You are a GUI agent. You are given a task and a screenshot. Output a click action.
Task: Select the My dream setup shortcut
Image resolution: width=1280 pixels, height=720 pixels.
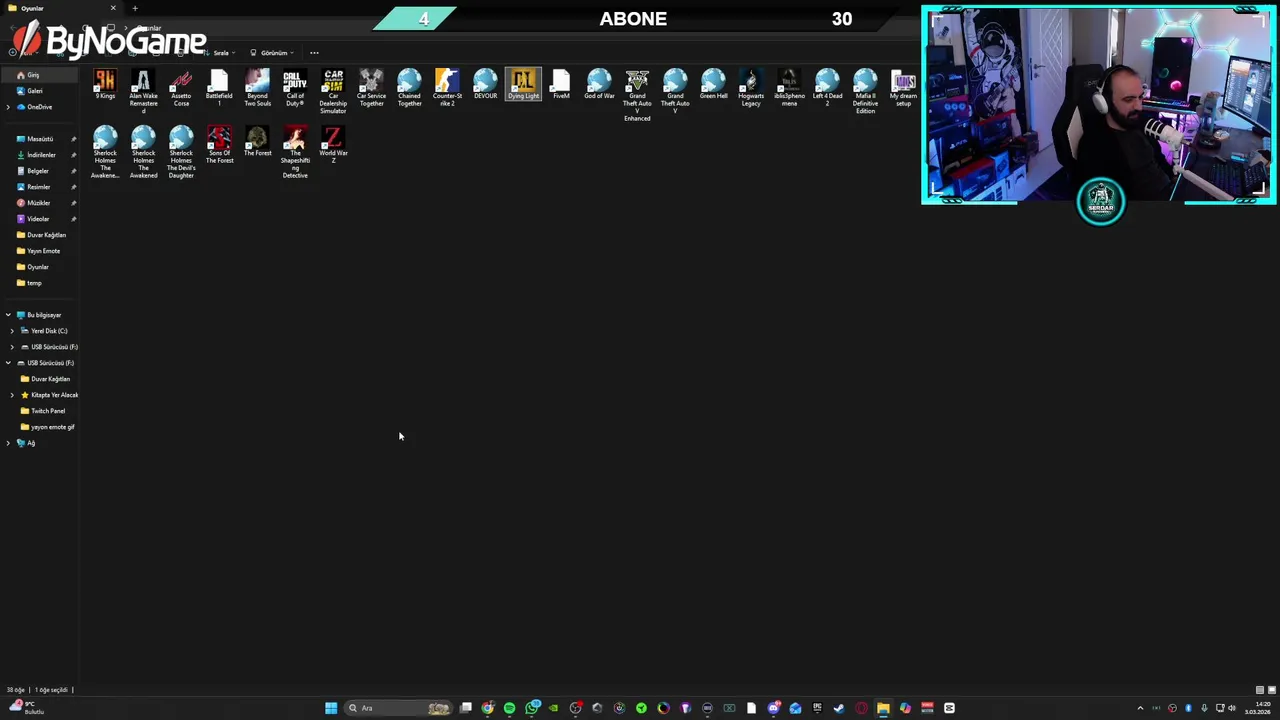point(903,88)
